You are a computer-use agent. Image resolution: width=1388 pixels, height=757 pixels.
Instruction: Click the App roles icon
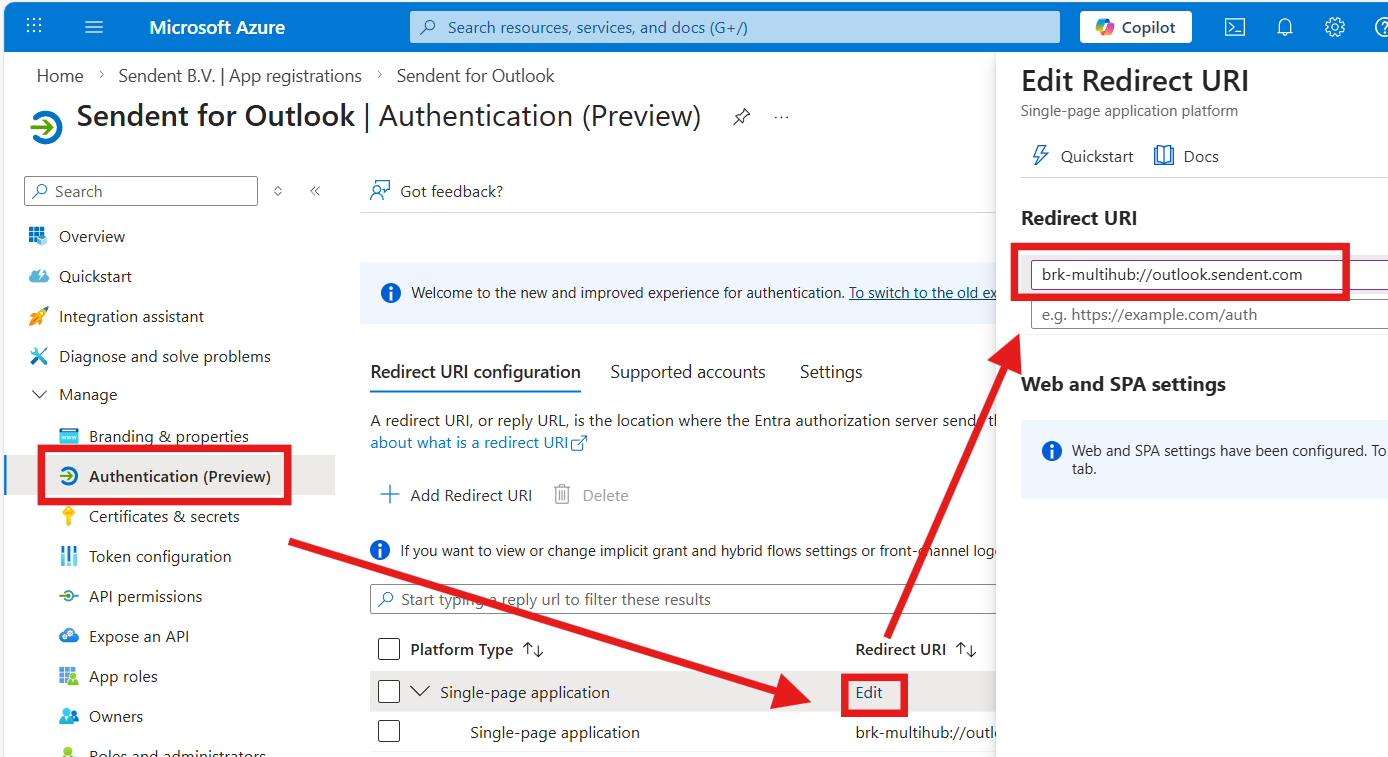click(69, 676)
